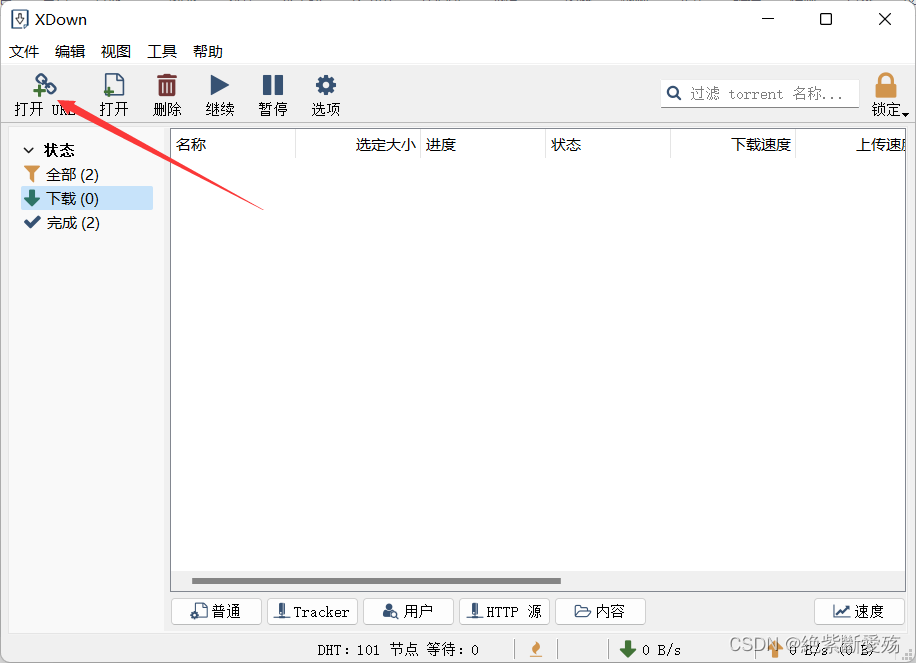Open the 帮助 menu
This screenshot has width=916, height=663.
(208, 51)
